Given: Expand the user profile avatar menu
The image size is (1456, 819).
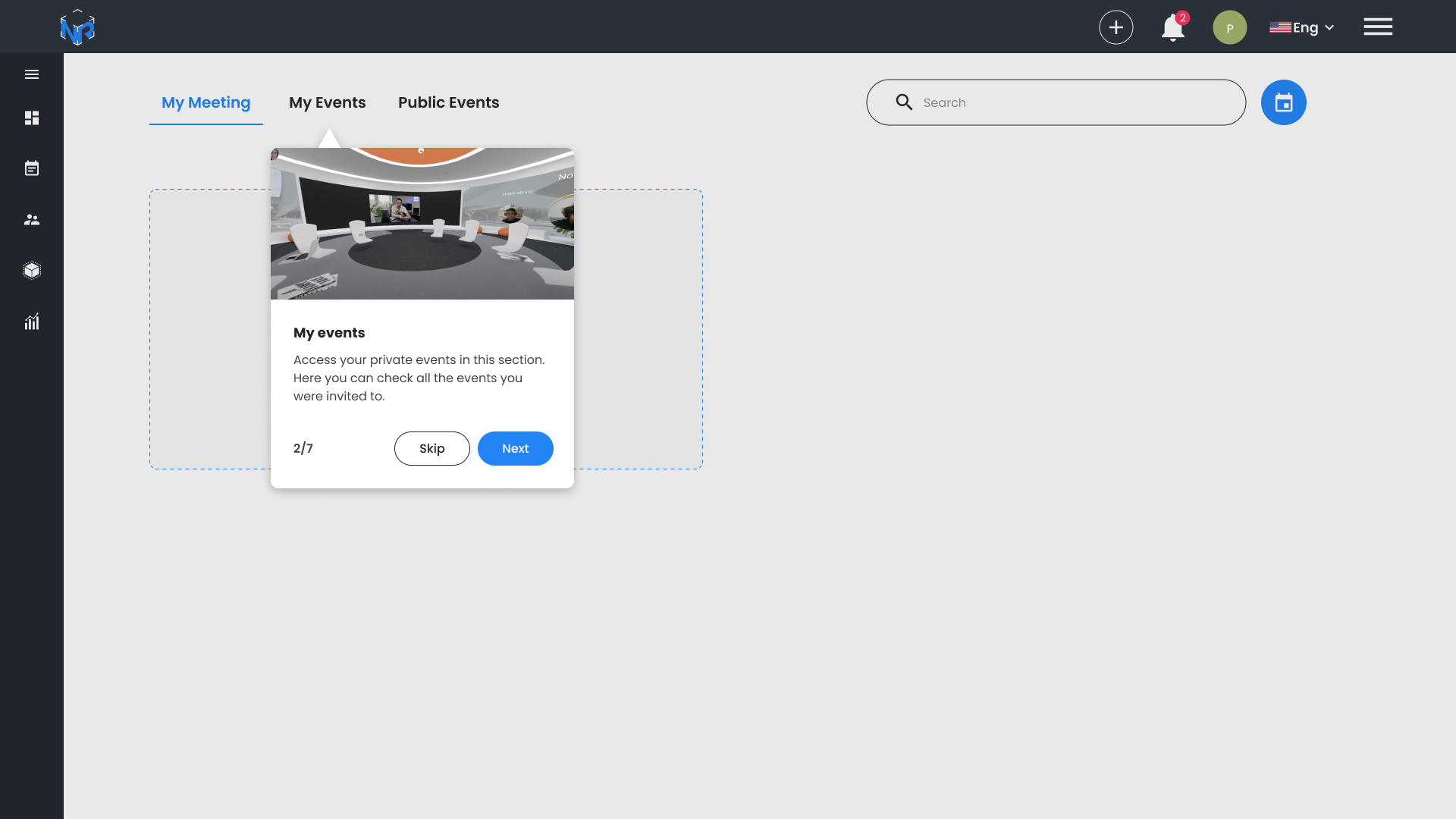Looking at the screenshot, I should (1229, 27).
